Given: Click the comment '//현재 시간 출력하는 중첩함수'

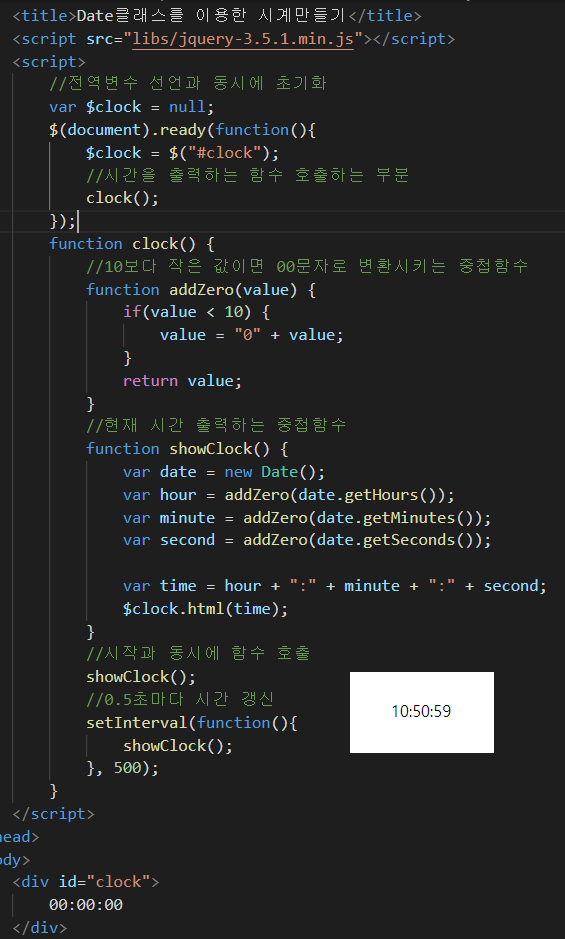Looking at the screenshot, I should coord(216,426).
